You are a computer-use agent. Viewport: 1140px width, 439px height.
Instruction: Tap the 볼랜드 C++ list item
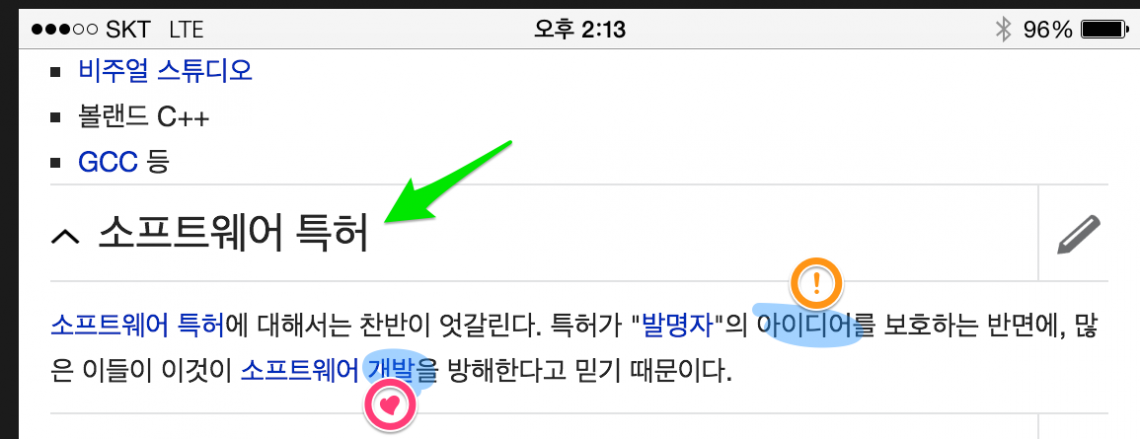click(x=144, y=117)
